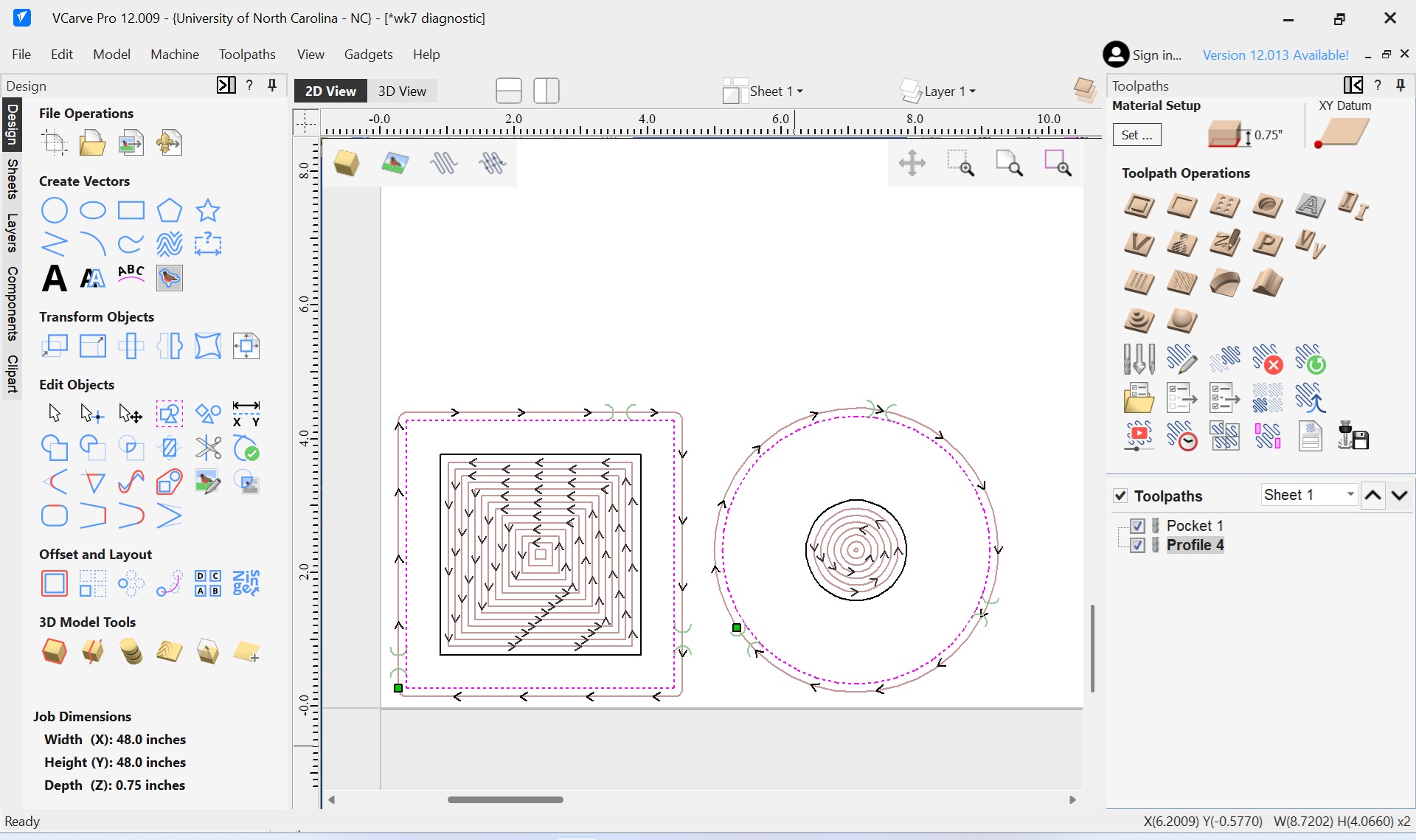
Task: Click the horizontal scrollbar thumb
Action: pos(505,799)
